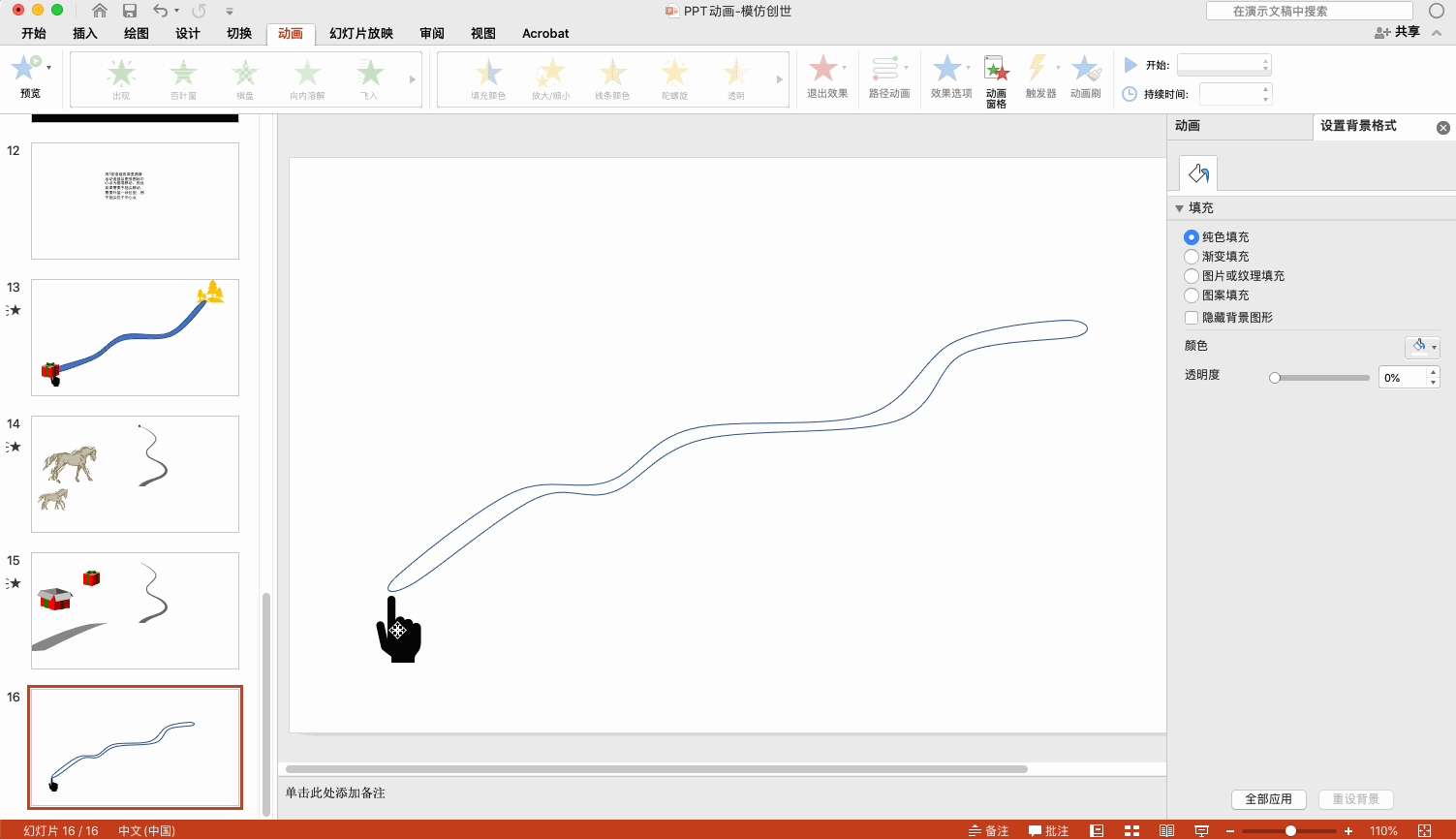Start Slide Show from the status bar icon

1202,830
